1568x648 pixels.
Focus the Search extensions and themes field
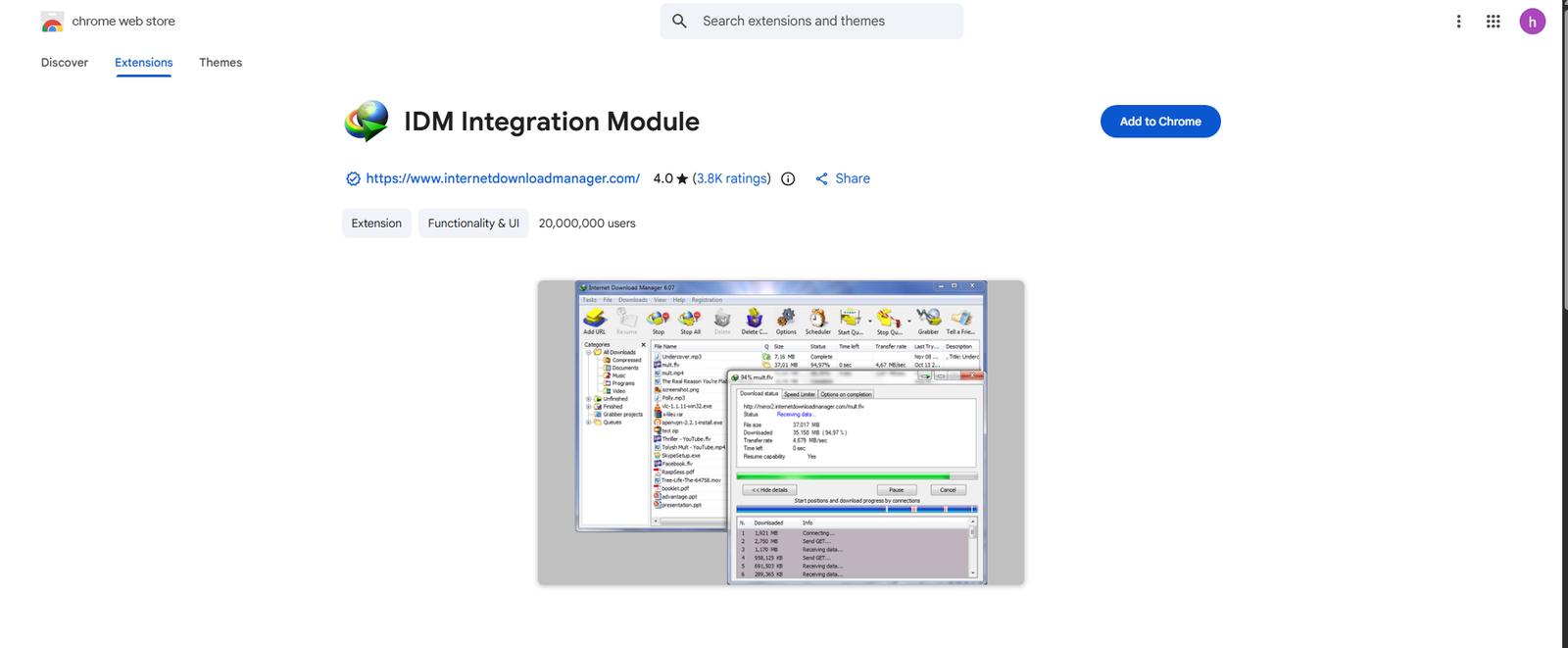[811, 21]
